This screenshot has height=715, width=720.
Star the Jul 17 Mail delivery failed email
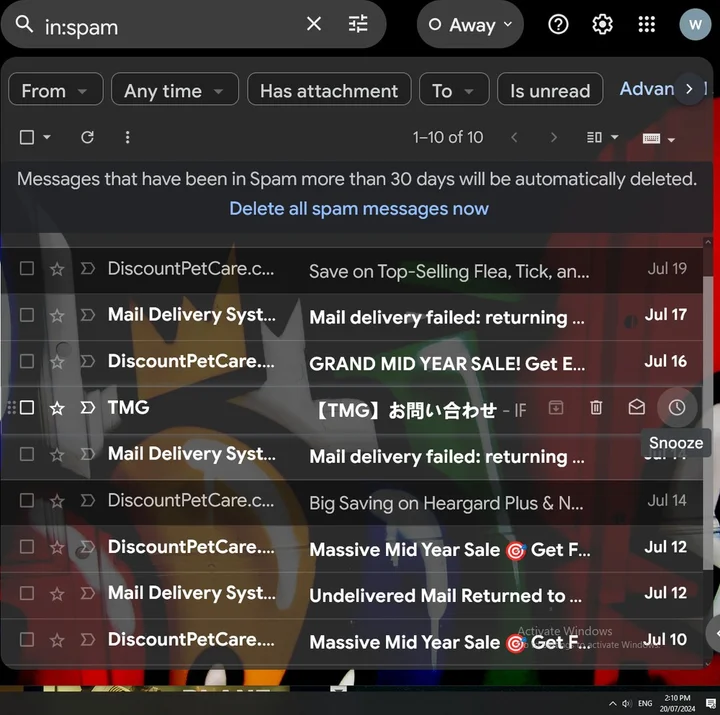pyautogui.click(x=57, y=315)
